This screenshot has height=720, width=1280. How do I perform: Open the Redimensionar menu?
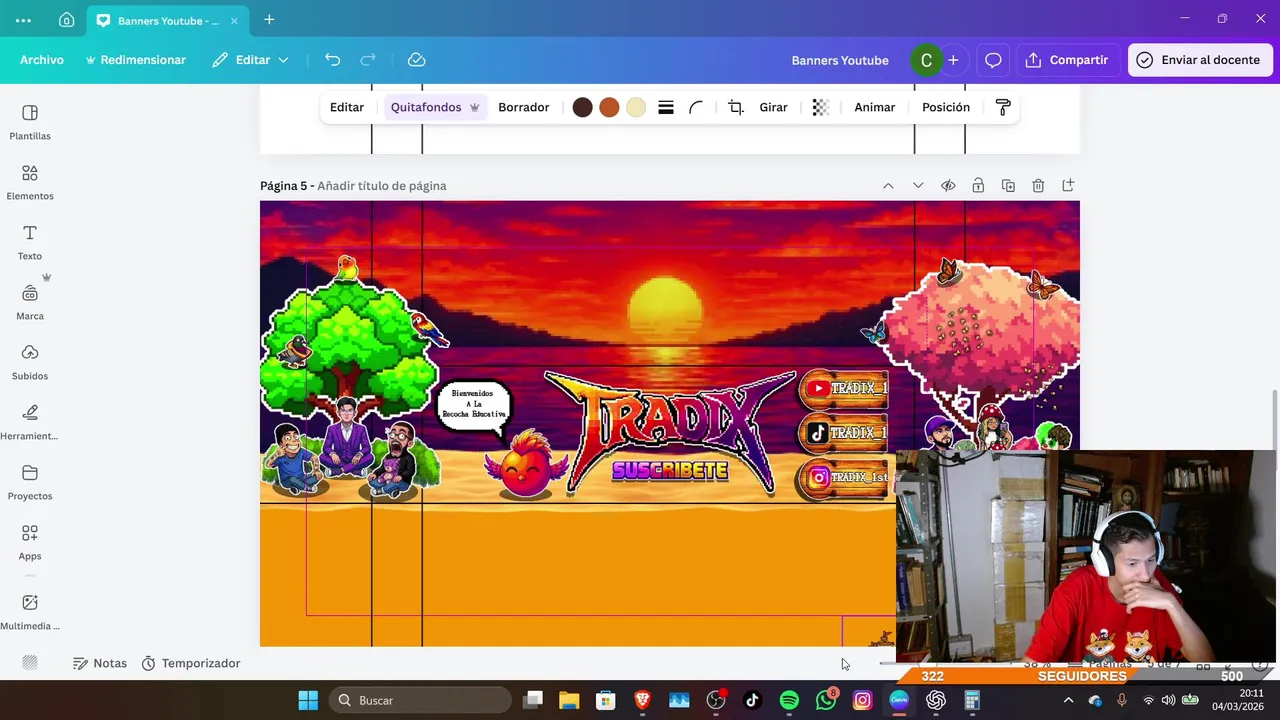[x=135, y=60]
